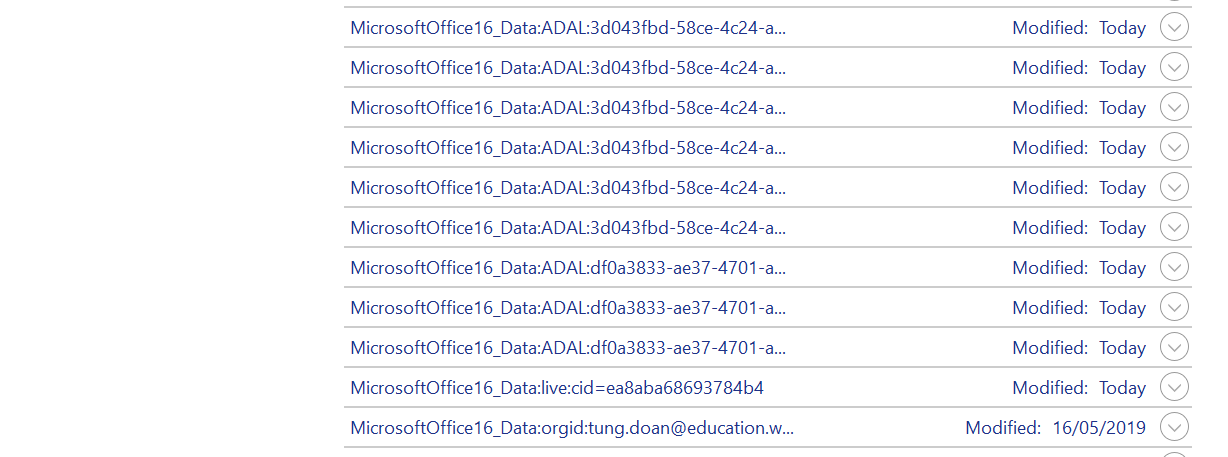Screen dimensions: 1228x457
Task: Select the 16/05/2019 modified date
Action: point(1099,428)
